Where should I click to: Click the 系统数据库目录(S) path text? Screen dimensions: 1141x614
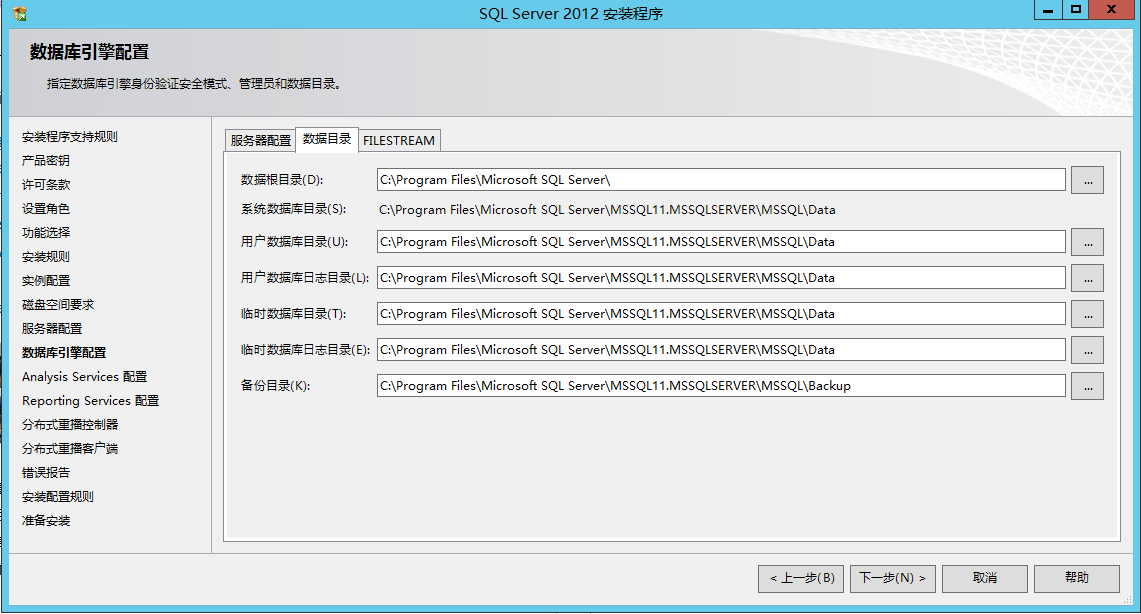click(x=607, y=210)
